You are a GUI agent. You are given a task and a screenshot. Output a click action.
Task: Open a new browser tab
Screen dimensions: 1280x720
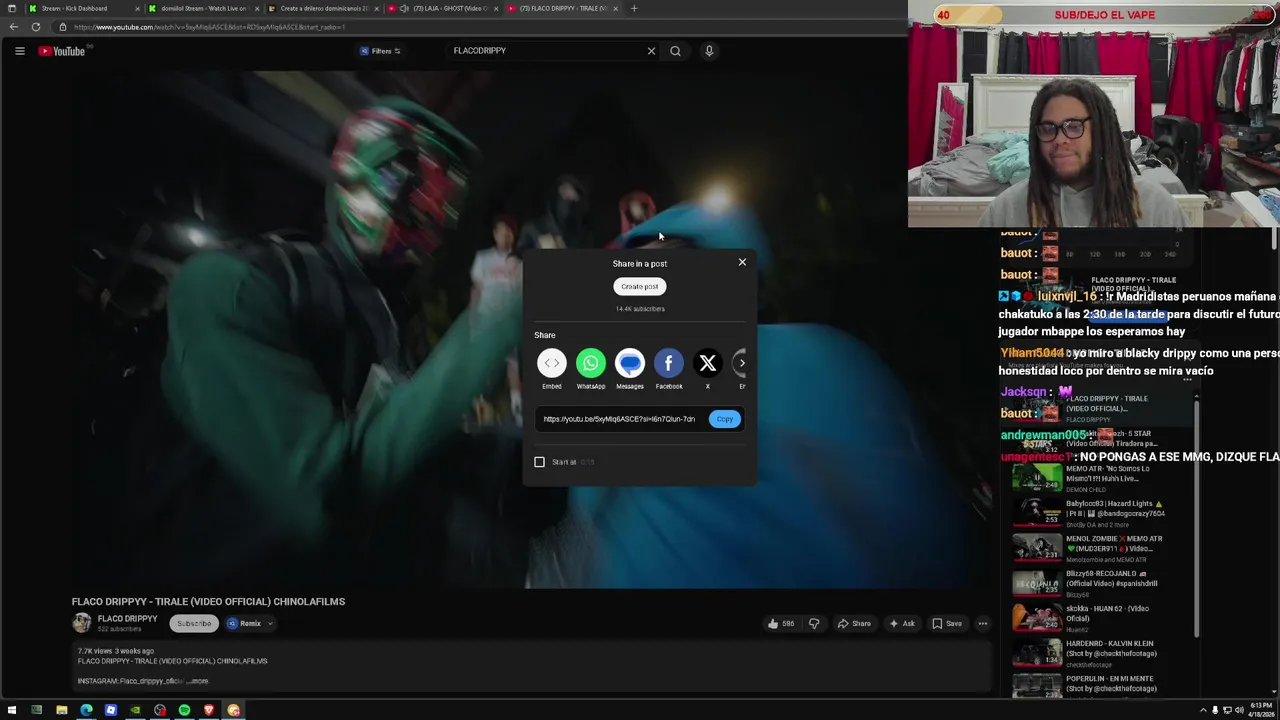coord(634,8)
